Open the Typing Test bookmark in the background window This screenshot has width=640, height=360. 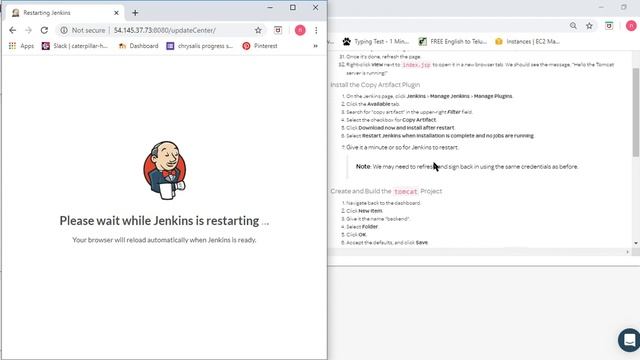pyautogui.click(x=376, y=41)
